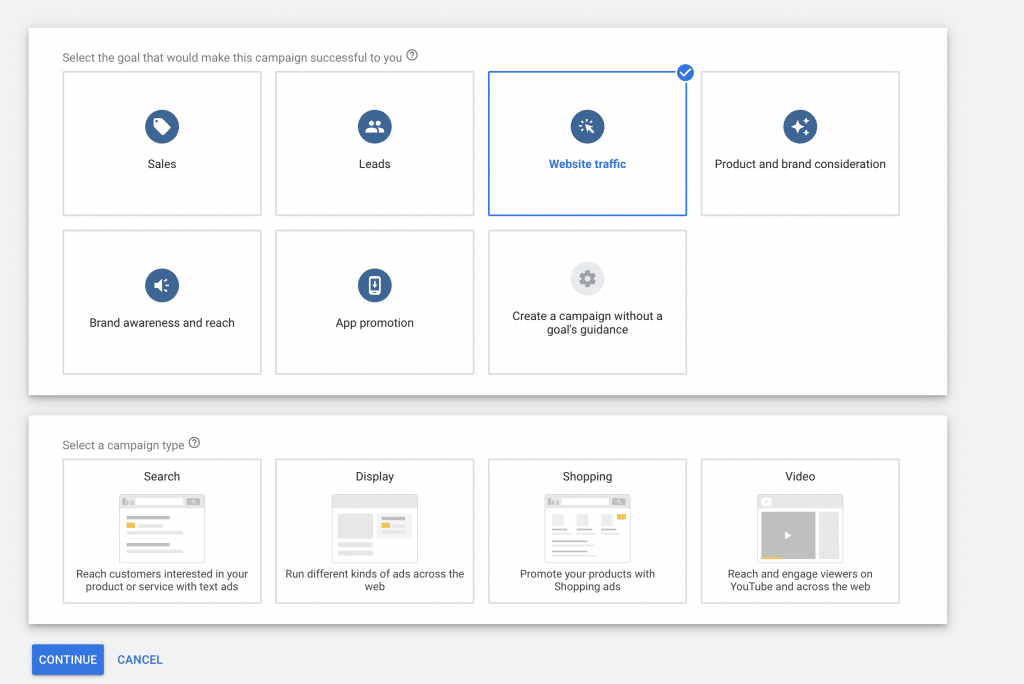Click the CONTINUE button

pyautogui.click(x=68, y=659)
